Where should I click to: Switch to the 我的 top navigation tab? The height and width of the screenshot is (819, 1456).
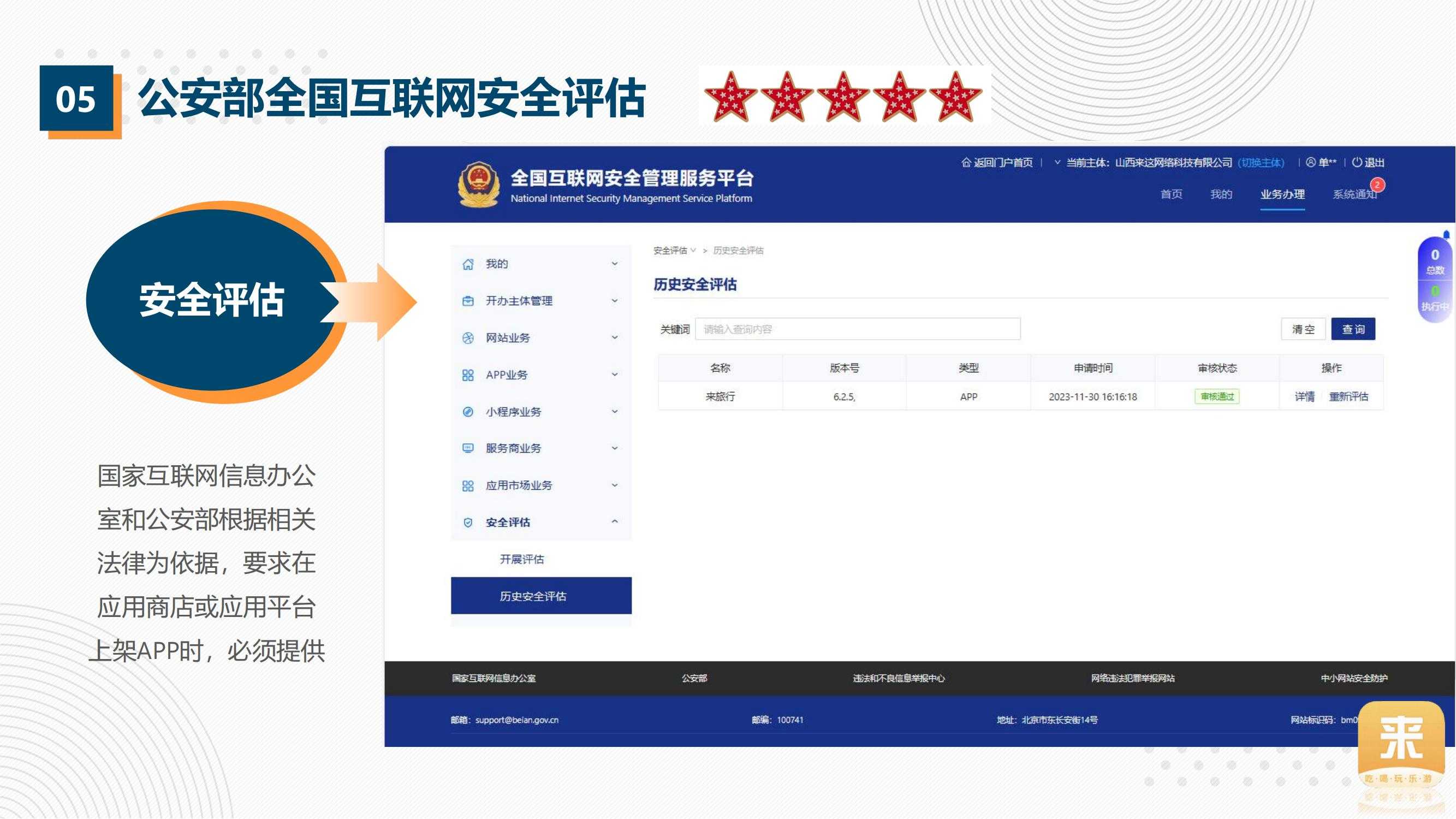point(1221,194)
